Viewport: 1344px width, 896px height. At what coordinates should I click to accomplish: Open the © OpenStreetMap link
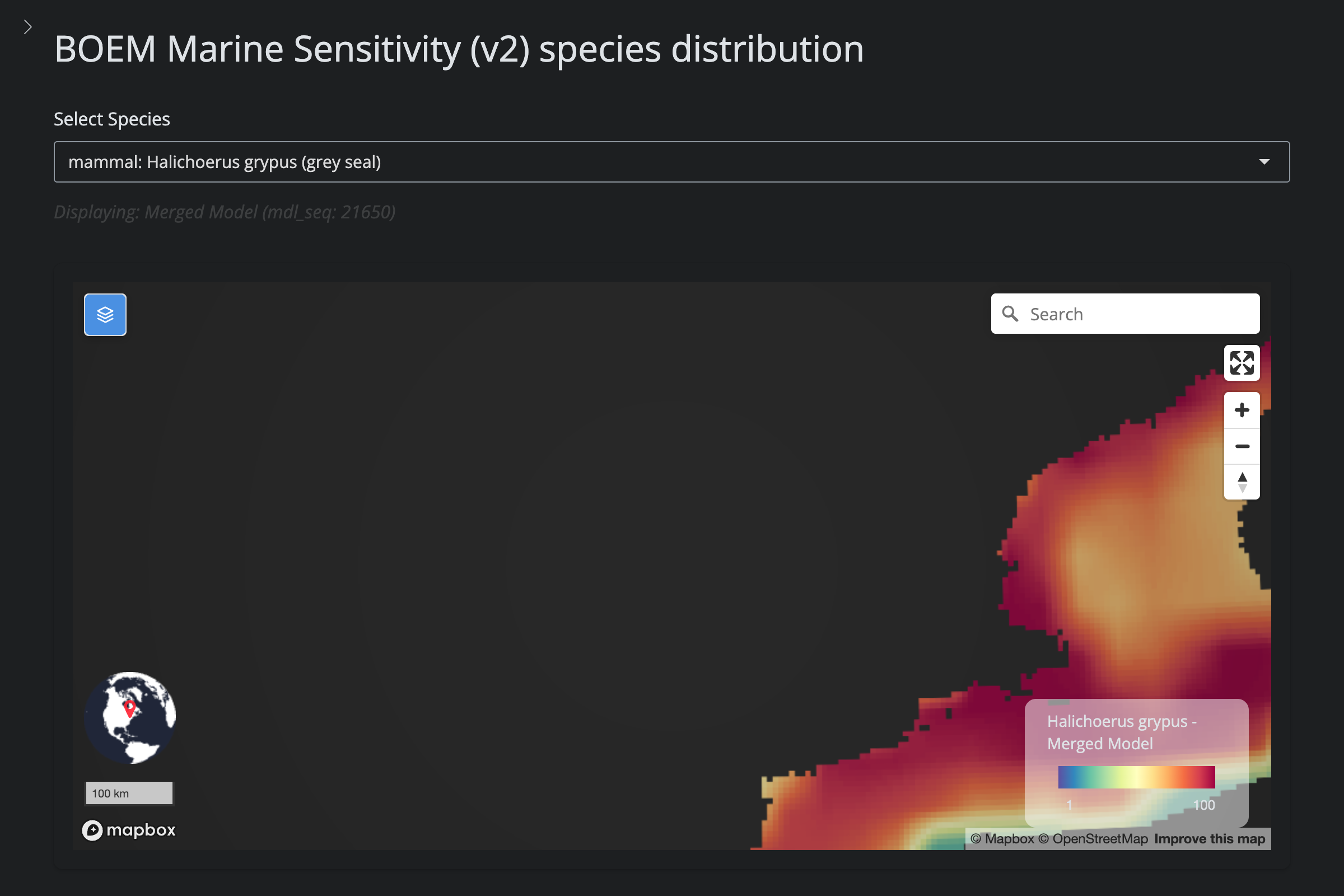coord(1093,838)
